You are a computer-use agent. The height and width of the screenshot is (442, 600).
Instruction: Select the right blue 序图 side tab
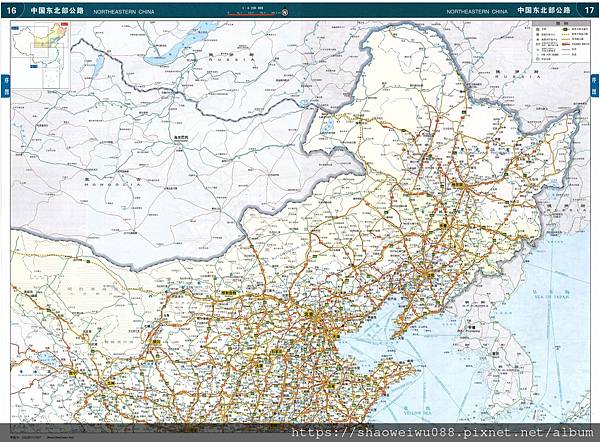[594, 85]
